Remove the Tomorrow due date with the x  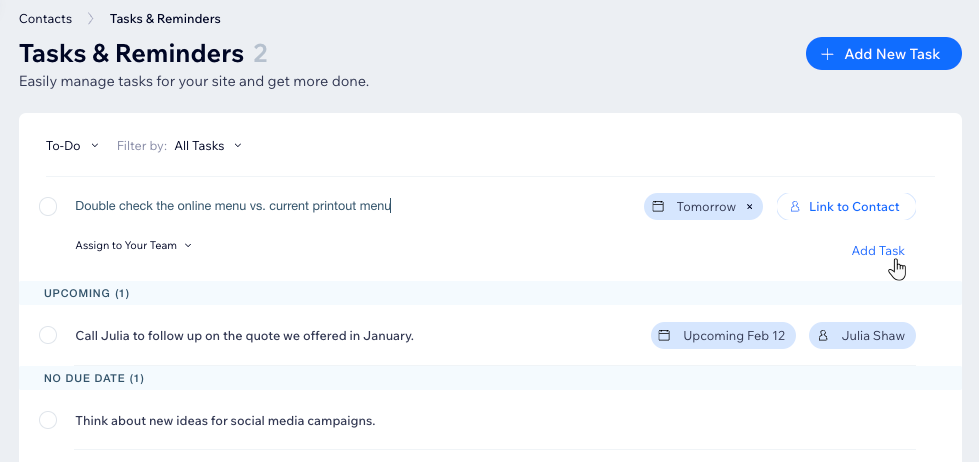tap(750, 207)
